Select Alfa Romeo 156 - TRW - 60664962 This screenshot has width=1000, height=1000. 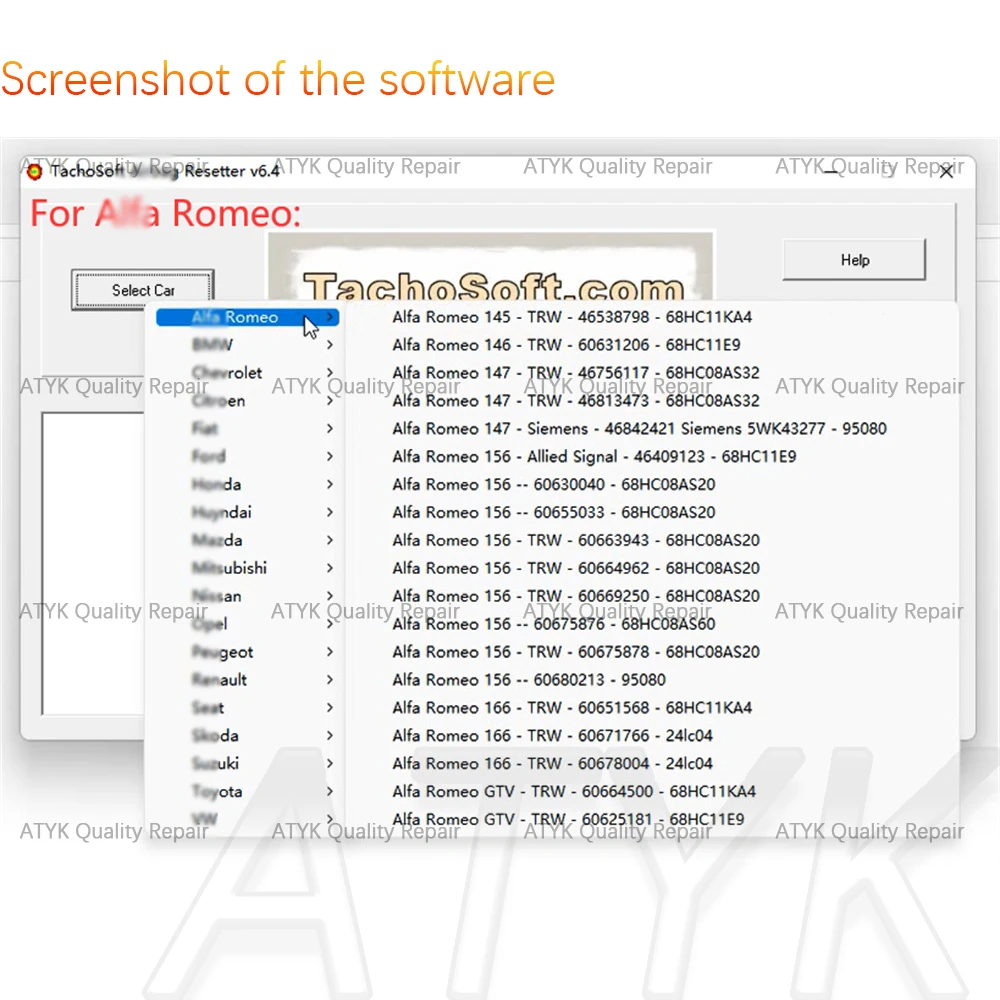[x=576, y=568]
